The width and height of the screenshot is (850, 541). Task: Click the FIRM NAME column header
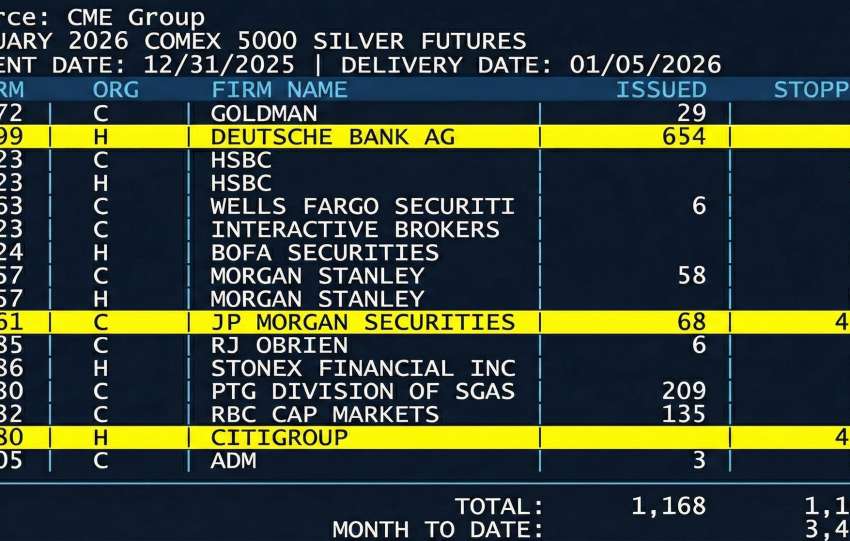[279, 89]
